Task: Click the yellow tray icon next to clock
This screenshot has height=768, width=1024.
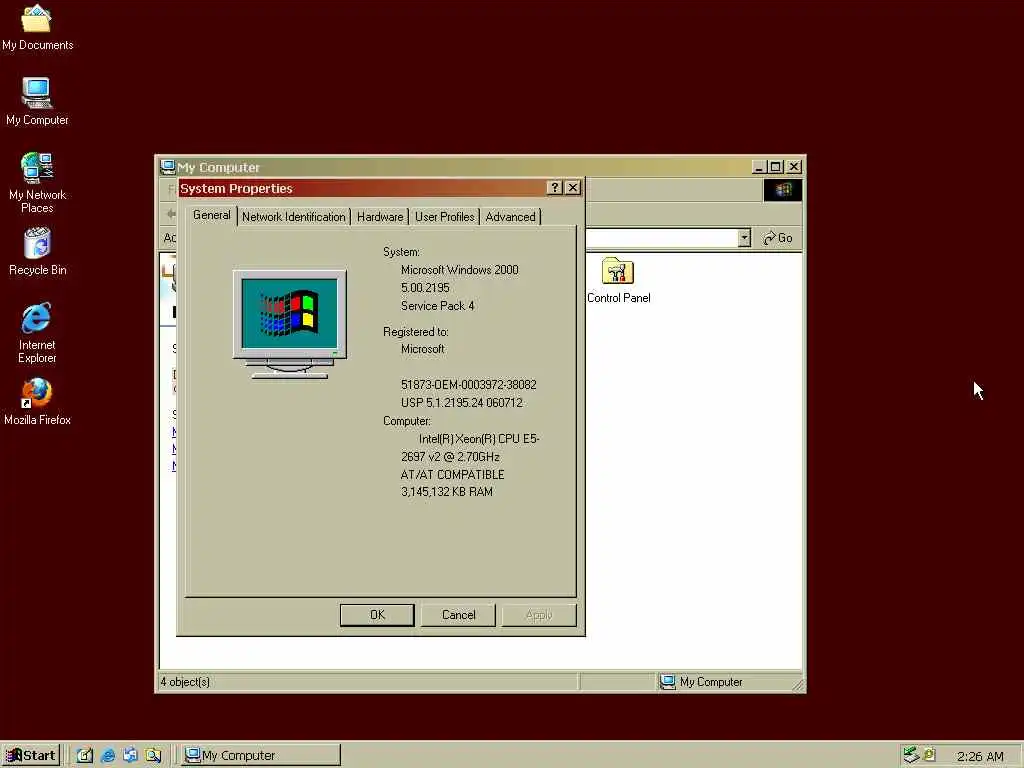Action: pyautogui.click(x=929, y=755)
